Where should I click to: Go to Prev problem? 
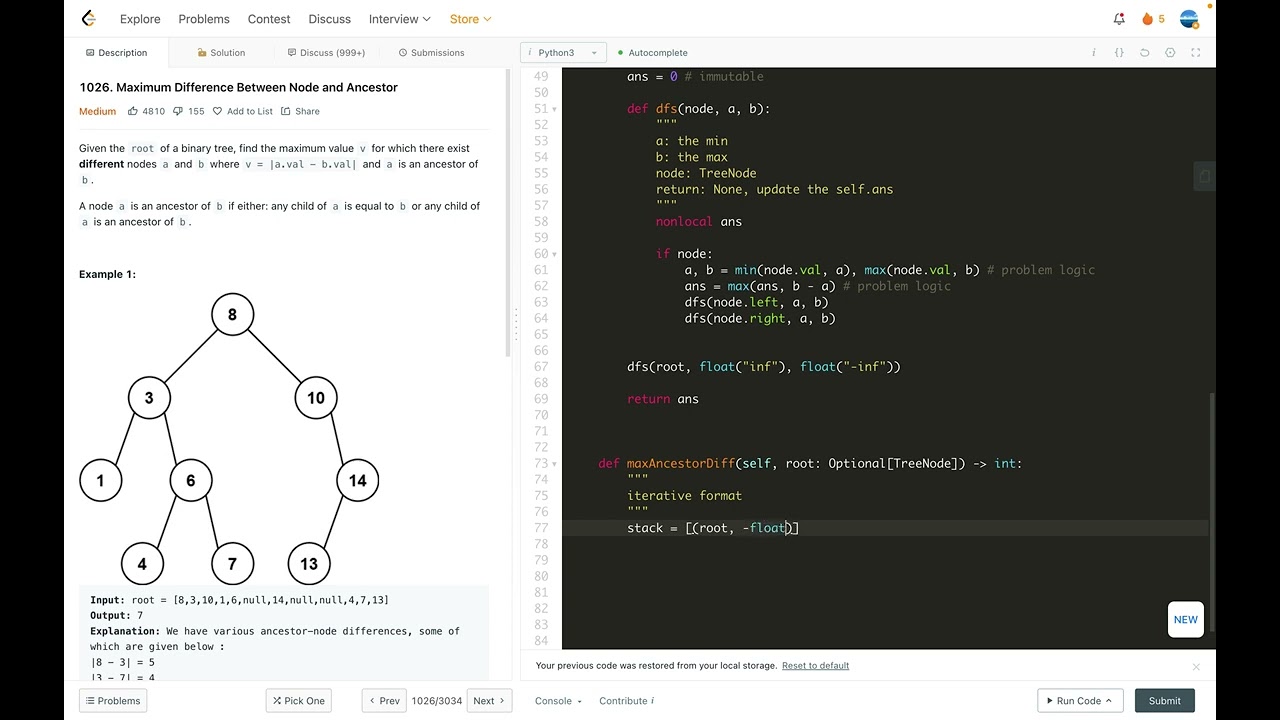(383, 701)
